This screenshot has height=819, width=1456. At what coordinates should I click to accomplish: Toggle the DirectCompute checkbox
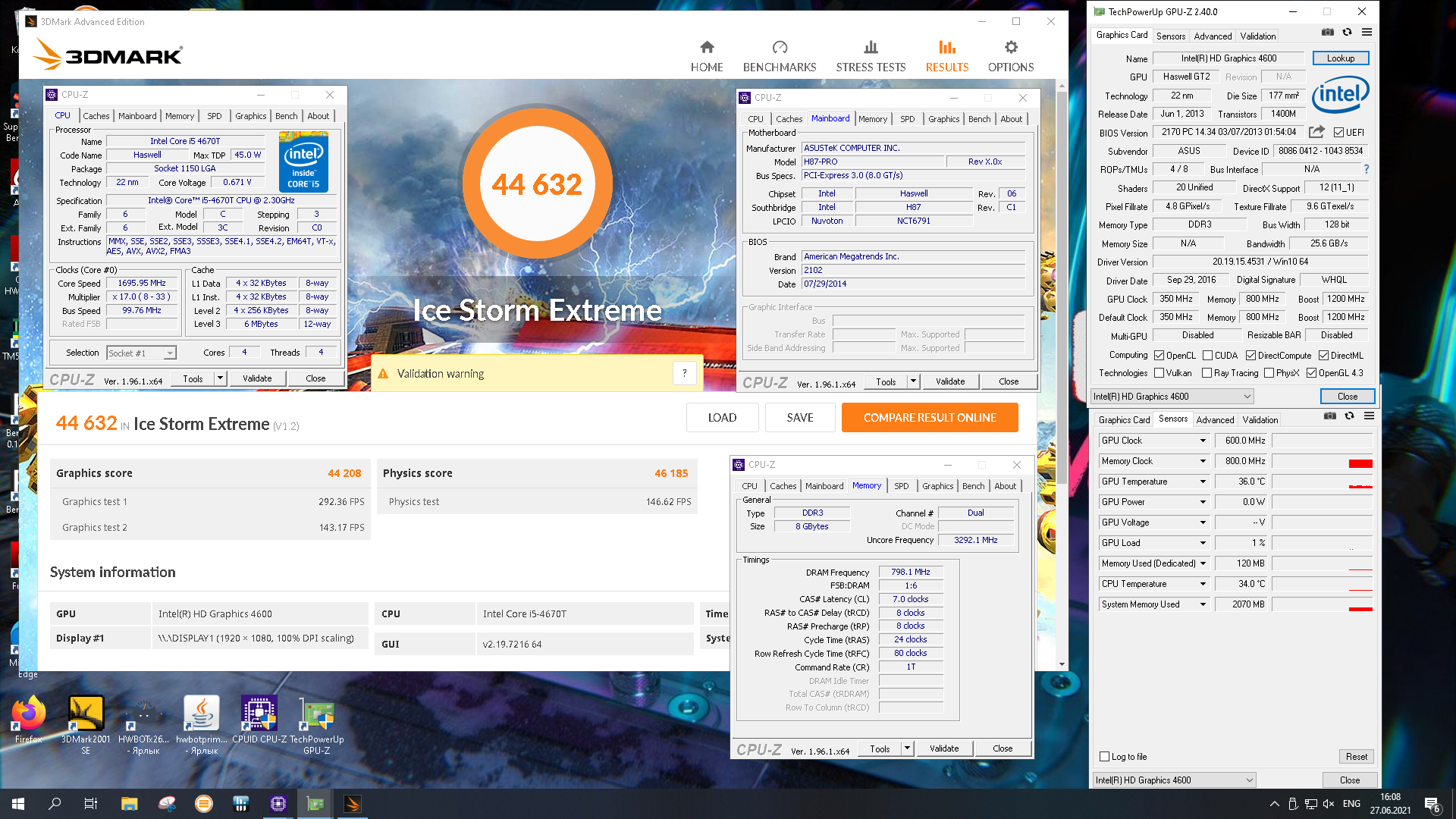pyautogui.click(x=1250, y=355)
